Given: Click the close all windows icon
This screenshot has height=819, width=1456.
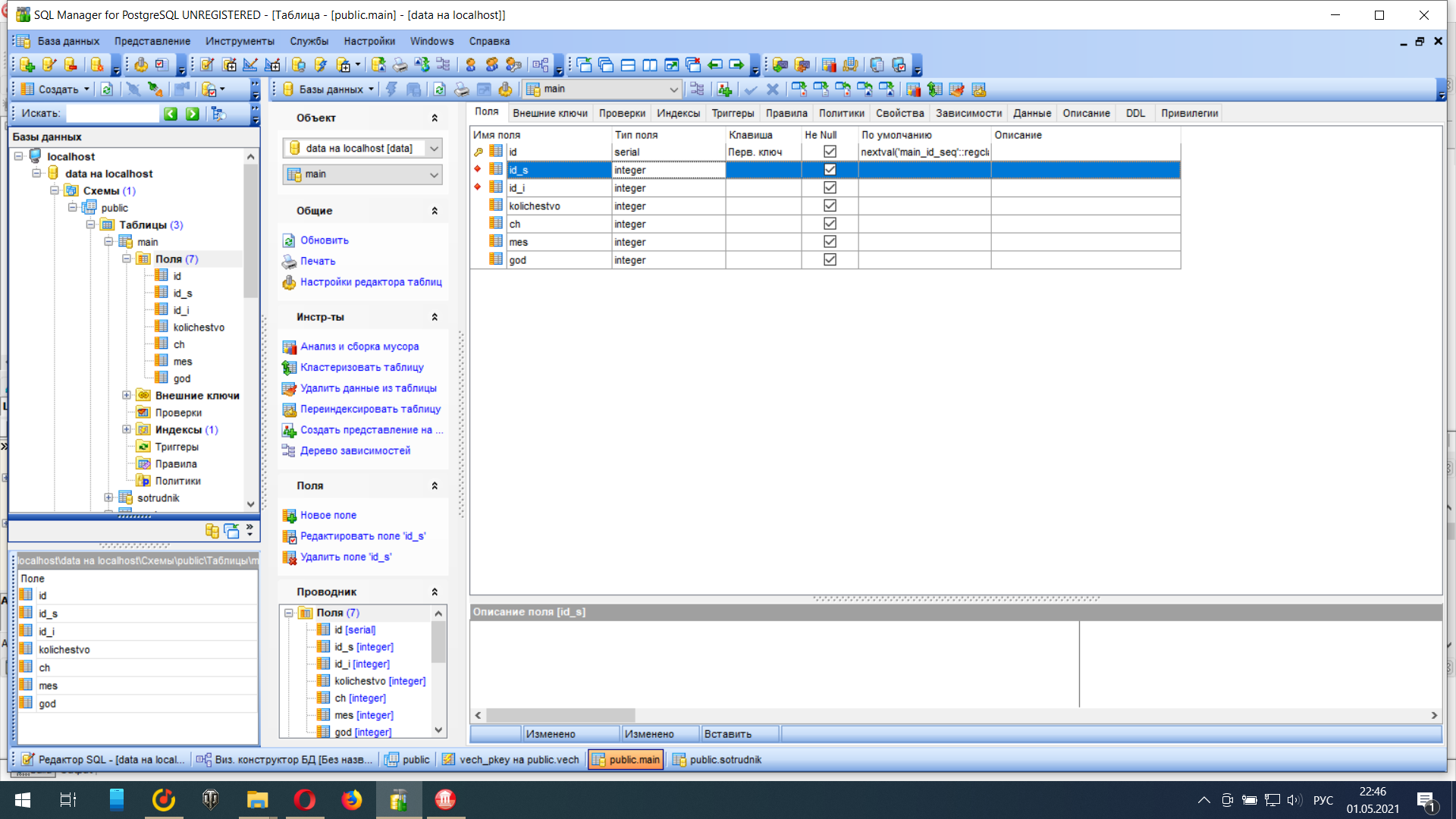Looking at the screenshot, I should pyautogui.click(x=693, y=65).
